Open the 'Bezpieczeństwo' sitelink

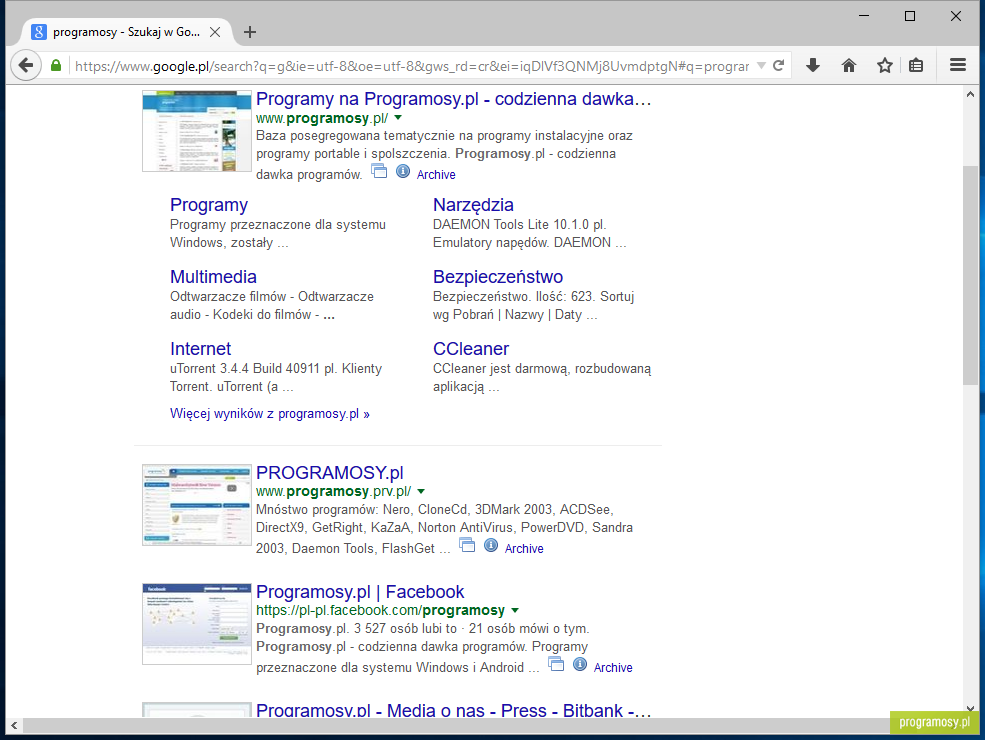pos(498,277)
